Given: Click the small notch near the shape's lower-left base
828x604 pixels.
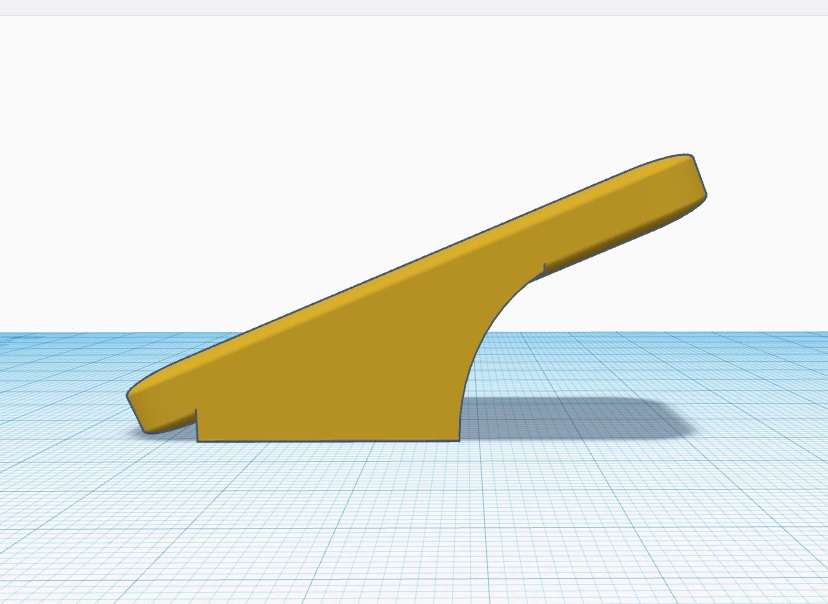Looking at the screenshot, I should pyautogui.click(x=197, y=422).
